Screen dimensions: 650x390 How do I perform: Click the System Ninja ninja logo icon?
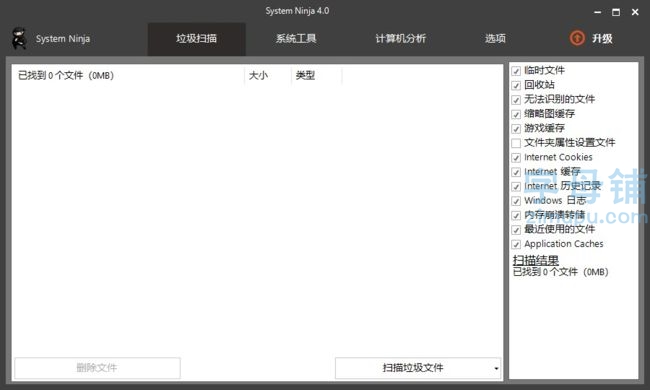pyautogui.click(x=19, y=39)
